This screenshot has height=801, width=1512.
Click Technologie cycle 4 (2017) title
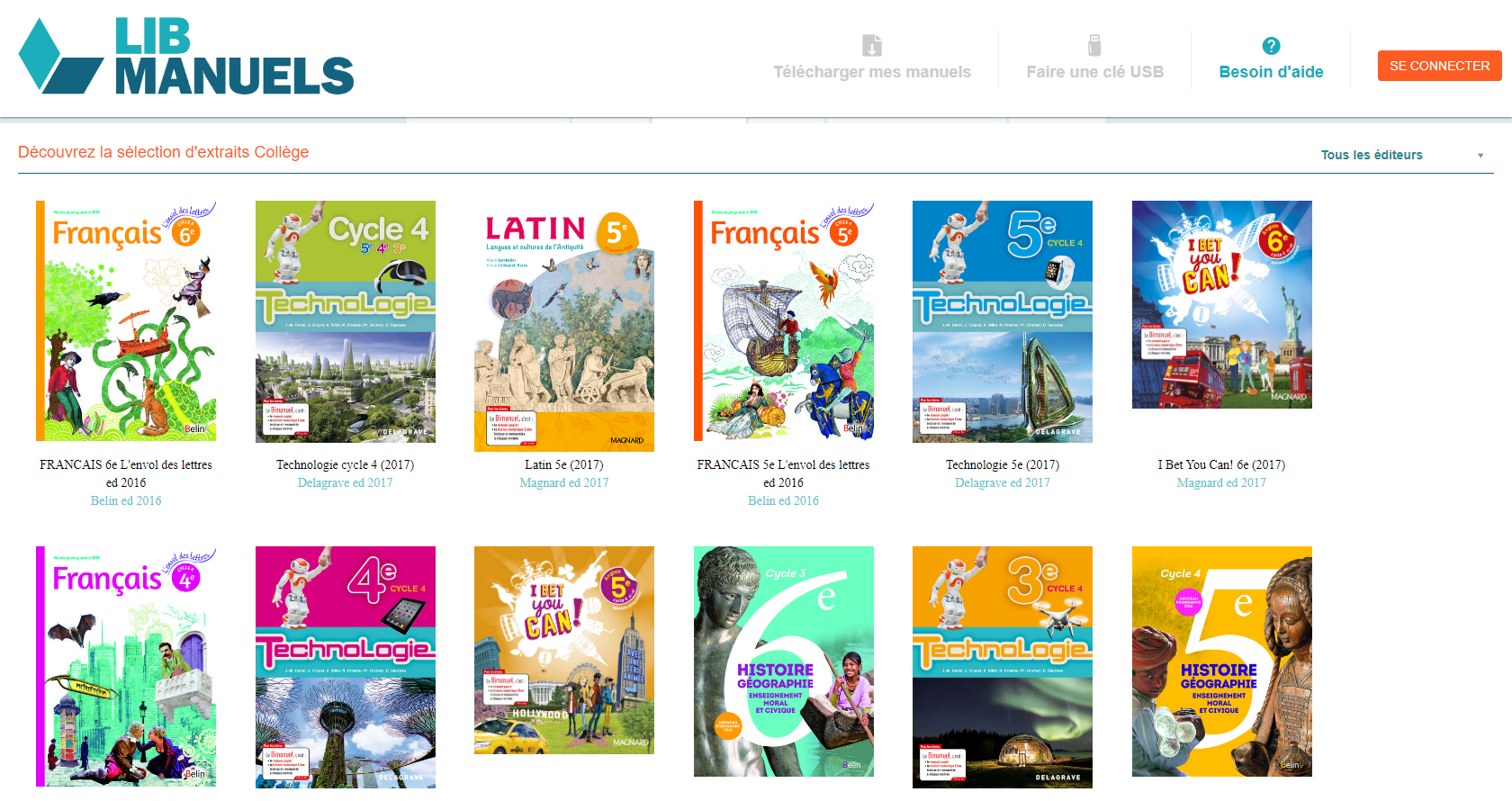coord(346,464)
